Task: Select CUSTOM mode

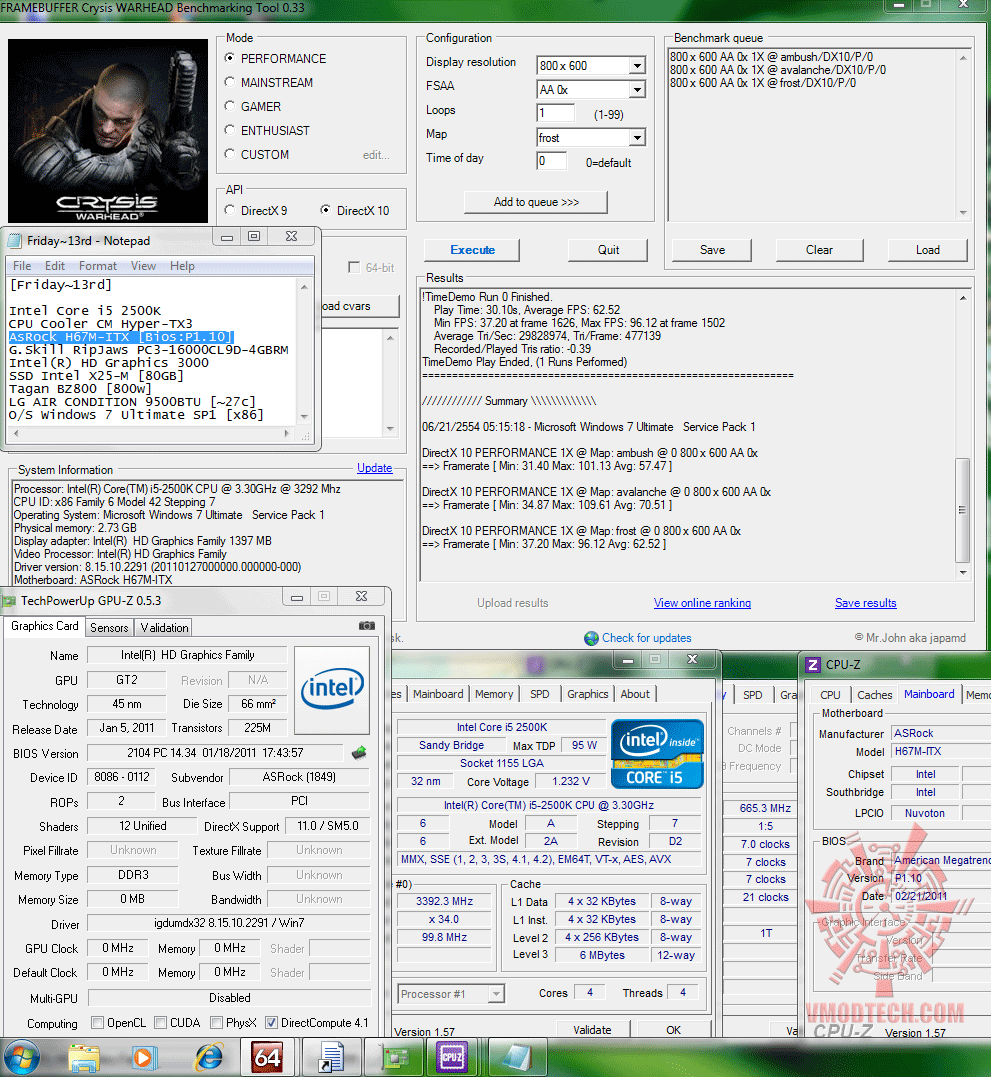Action: (230, 155)
